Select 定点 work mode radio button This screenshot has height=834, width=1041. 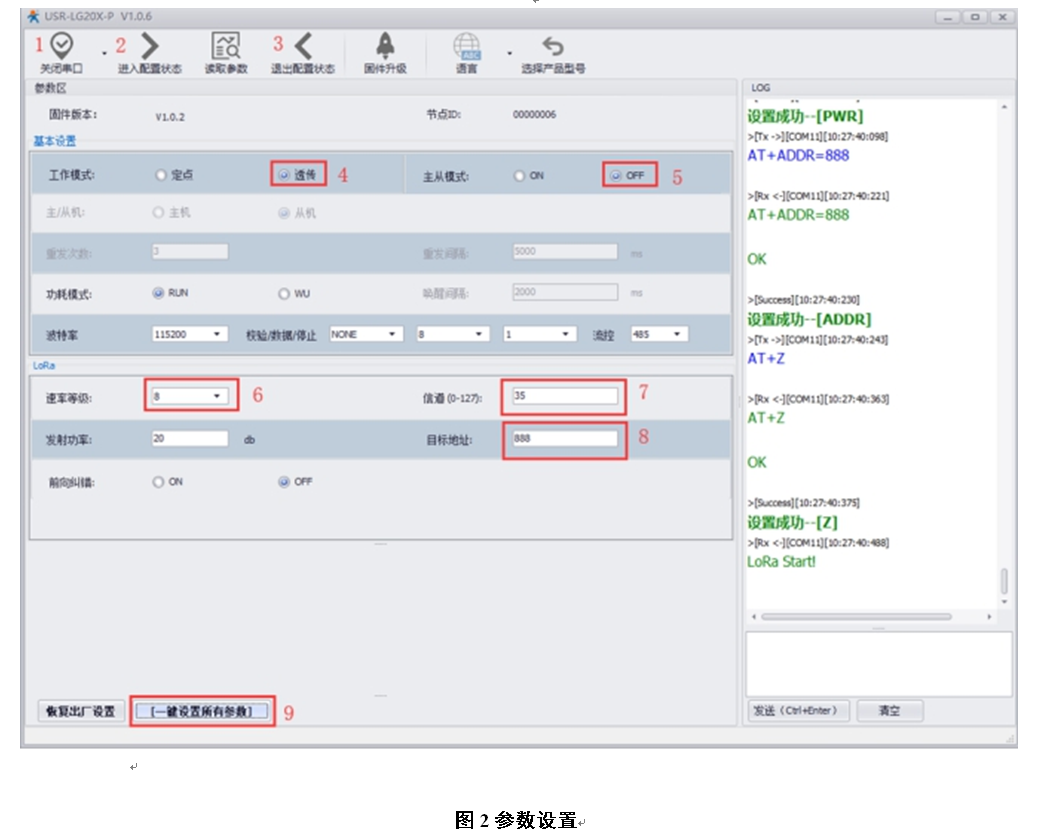click(160, 175)
